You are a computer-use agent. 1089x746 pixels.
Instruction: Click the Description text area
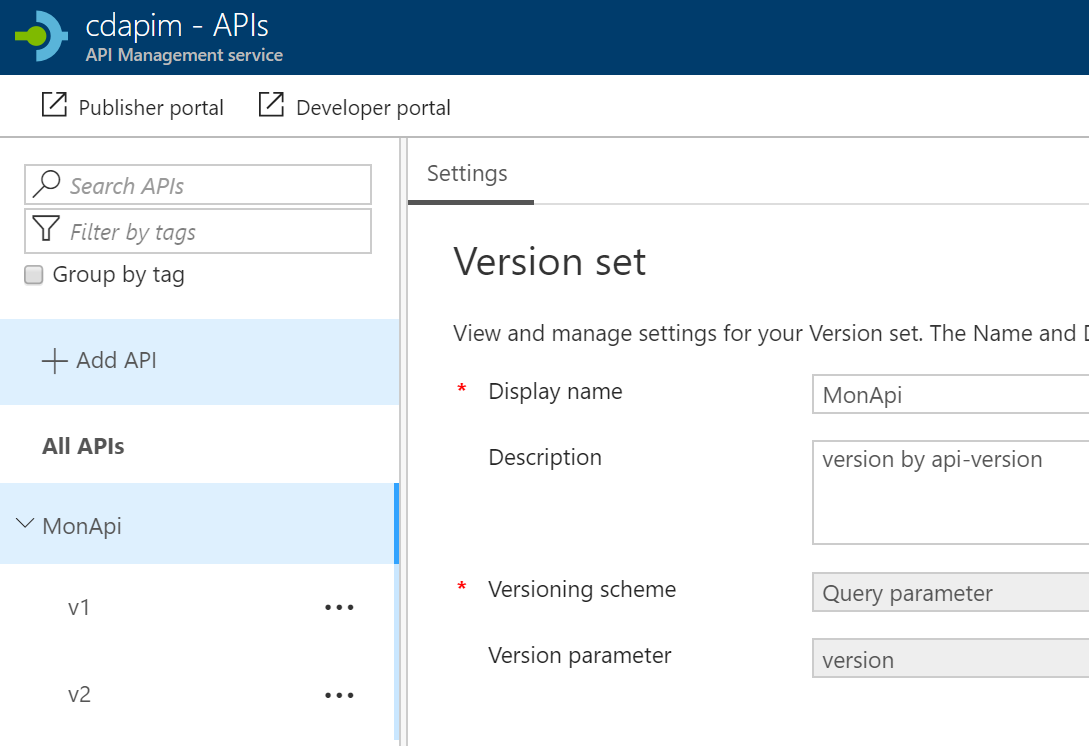click(x=950, y=492)
